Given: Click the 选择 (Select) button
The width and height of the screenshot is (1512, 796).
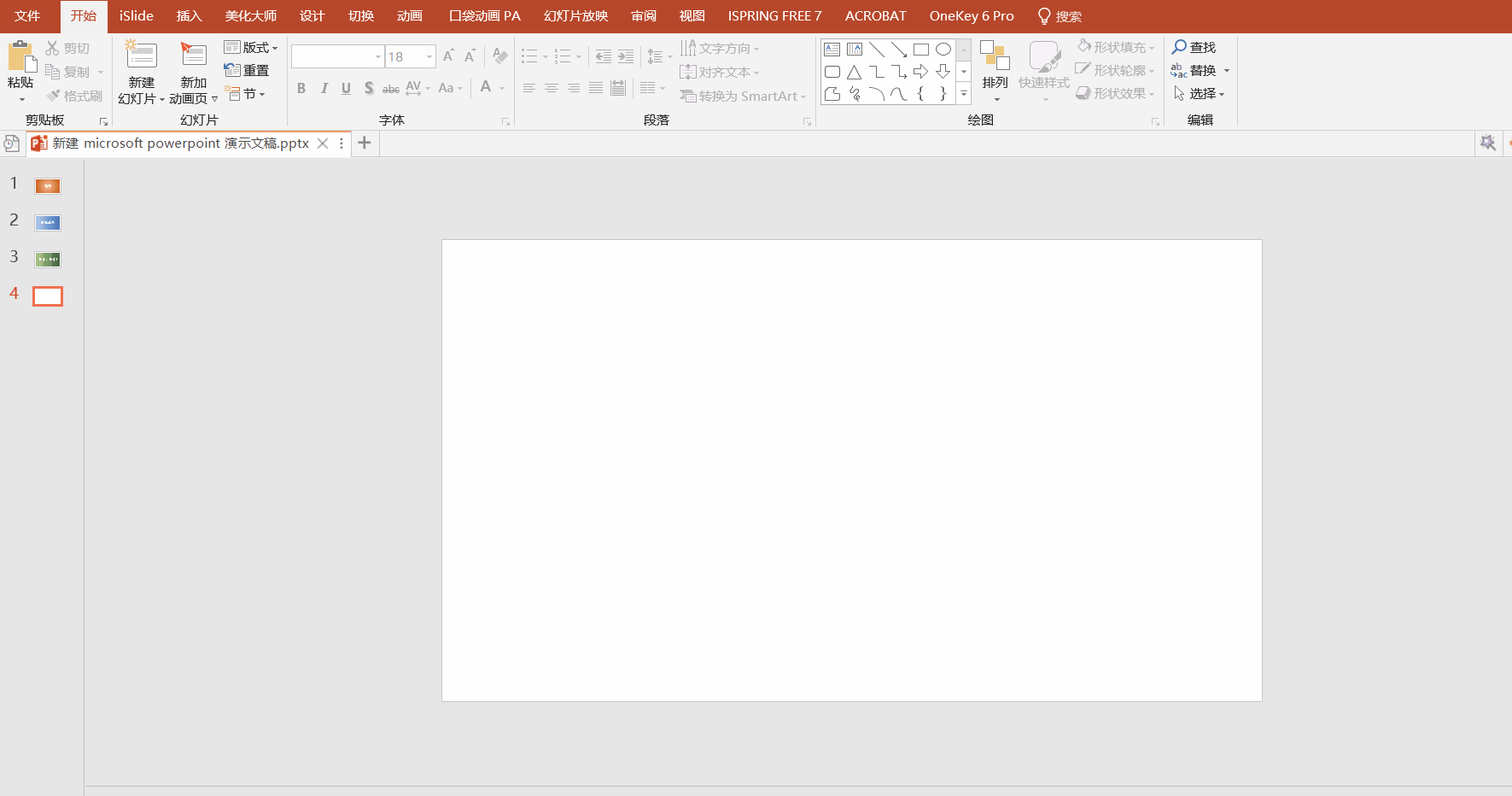Looking at the screenshot, I should pos(1200,93).
